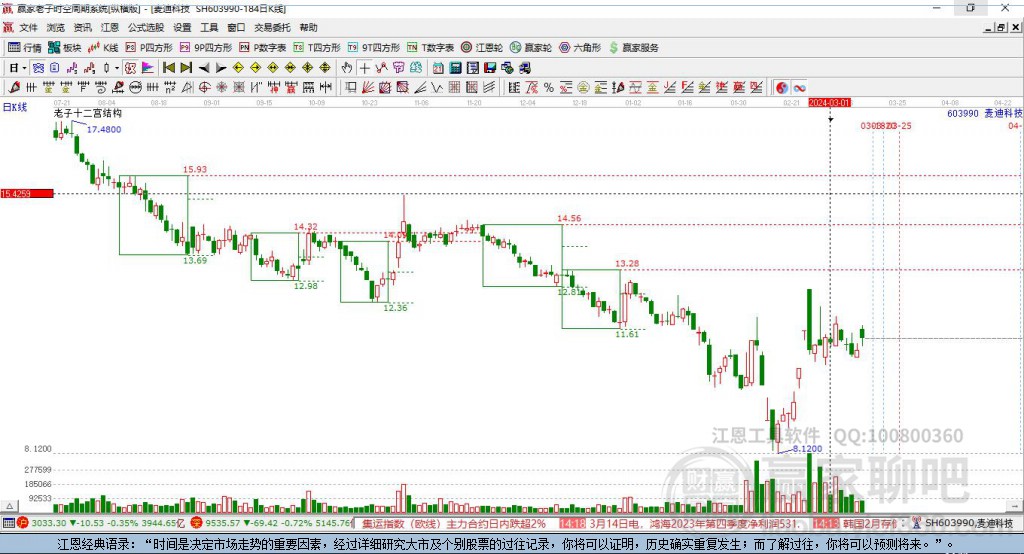The width and height of the screenshot is (1024, 554).
Task: Toggle the infinity loop icon
Action: (x=799, y=88)
